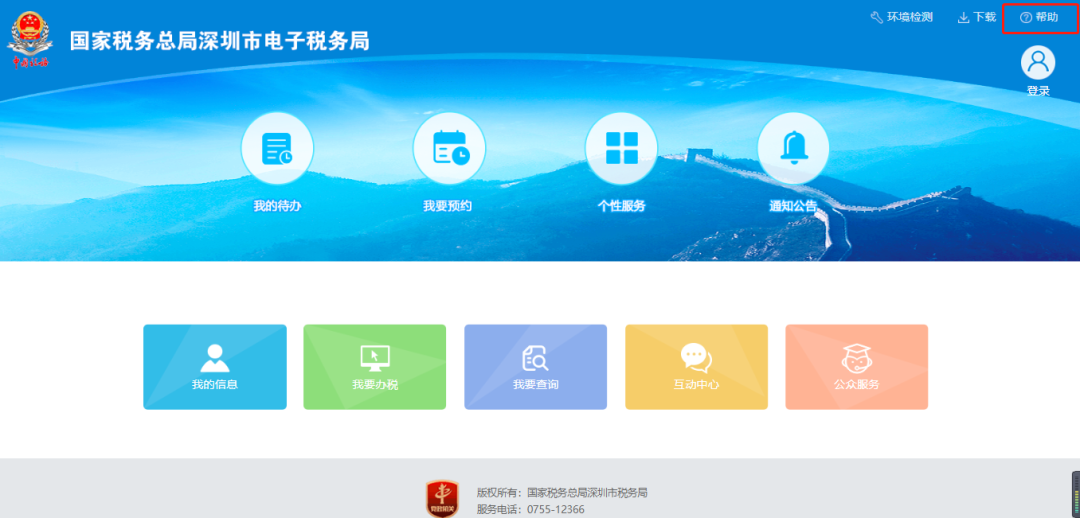Viewport: 1080px width, 518px height.
Task: Open 通知公告 bell icon
Action: (793, 148)
